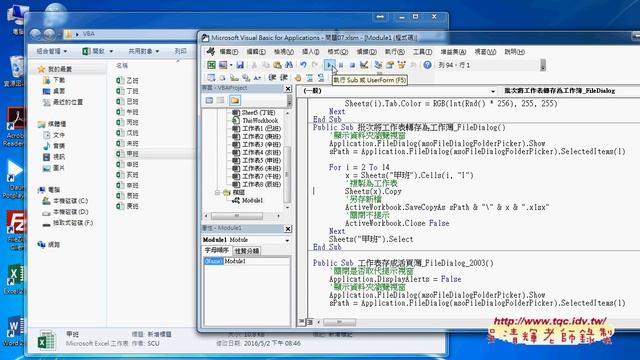
Task: Run Sub/UserForm with the play icon
Action: coord(329,65)
